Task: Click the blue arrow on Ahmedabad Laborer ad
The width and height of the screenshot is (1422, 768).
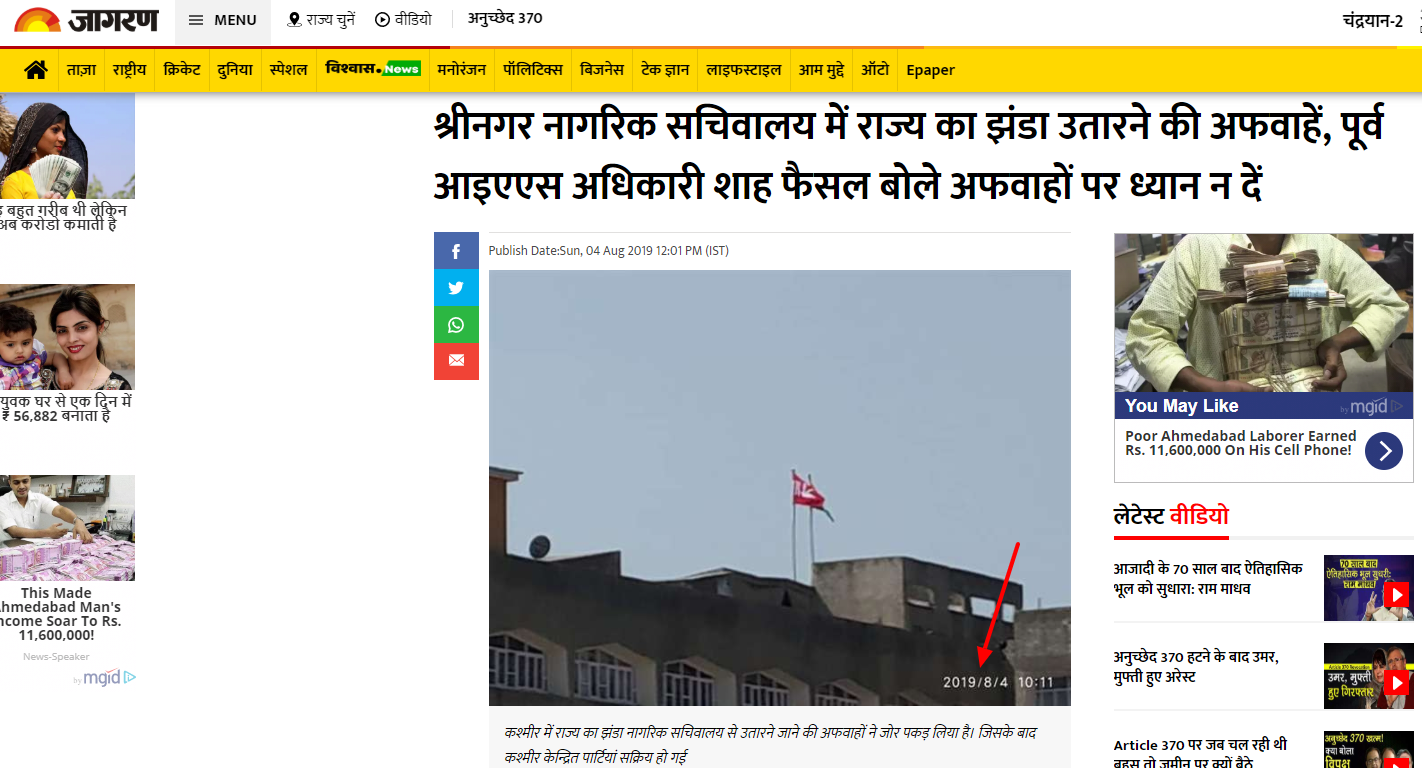Action: tap(1384, 451)
